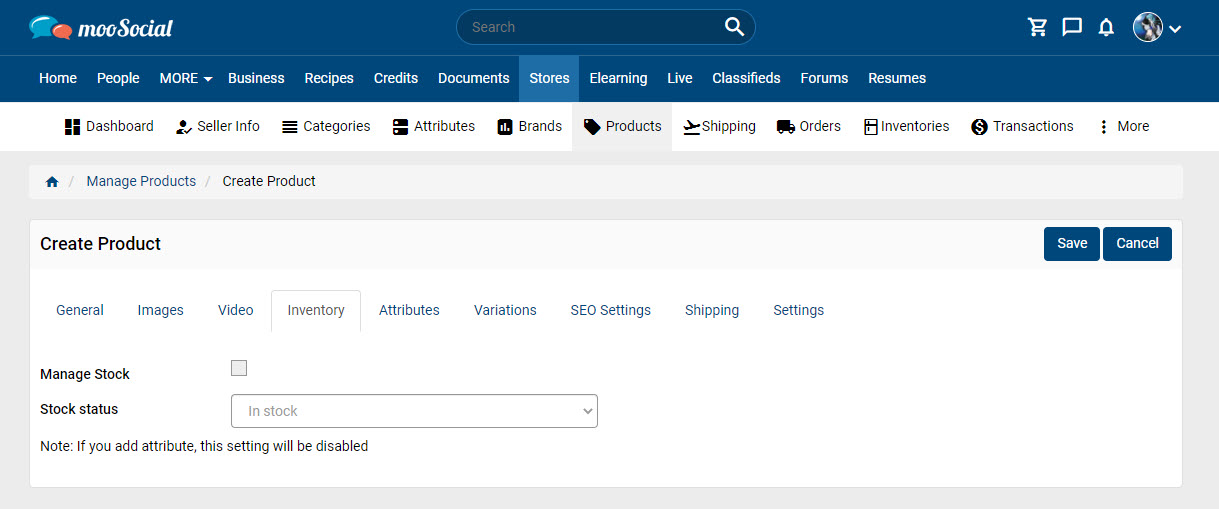1219x509 pixels.
Task: Switch to the SEO Settings tab
Action: coord(610,310)
